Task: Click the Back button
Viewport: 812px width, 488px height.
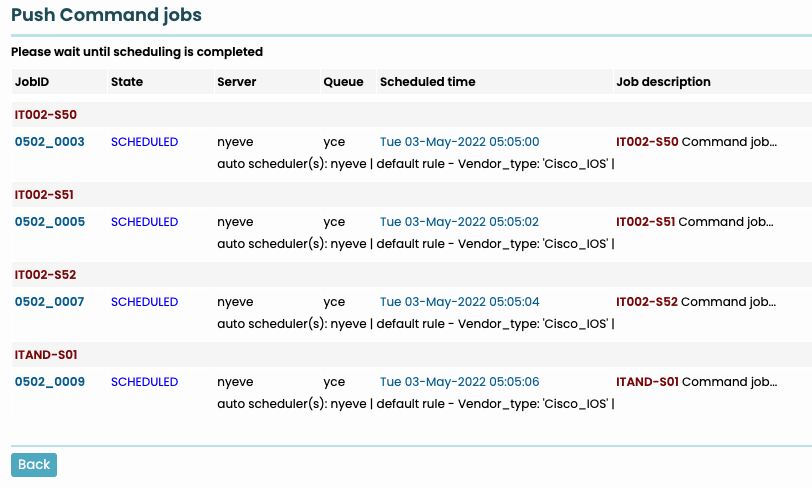Action: click(x=34, y=465)
